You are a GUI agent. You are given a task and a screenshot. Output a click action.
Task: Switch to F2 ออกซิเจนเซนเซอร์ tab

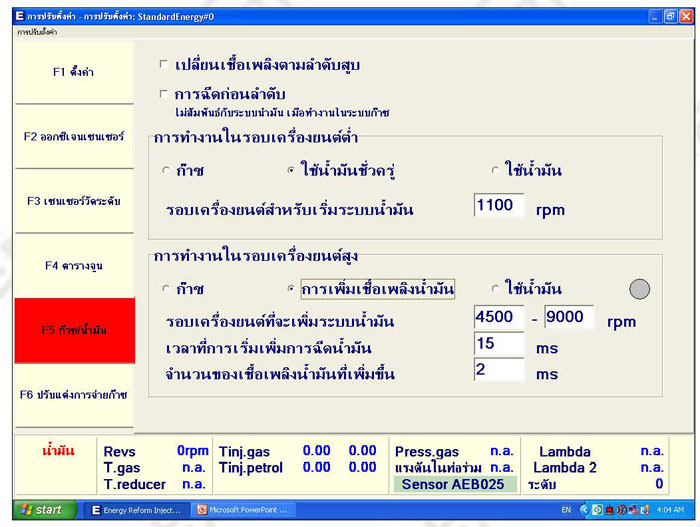pyautogui.click(x=73, y=136)
